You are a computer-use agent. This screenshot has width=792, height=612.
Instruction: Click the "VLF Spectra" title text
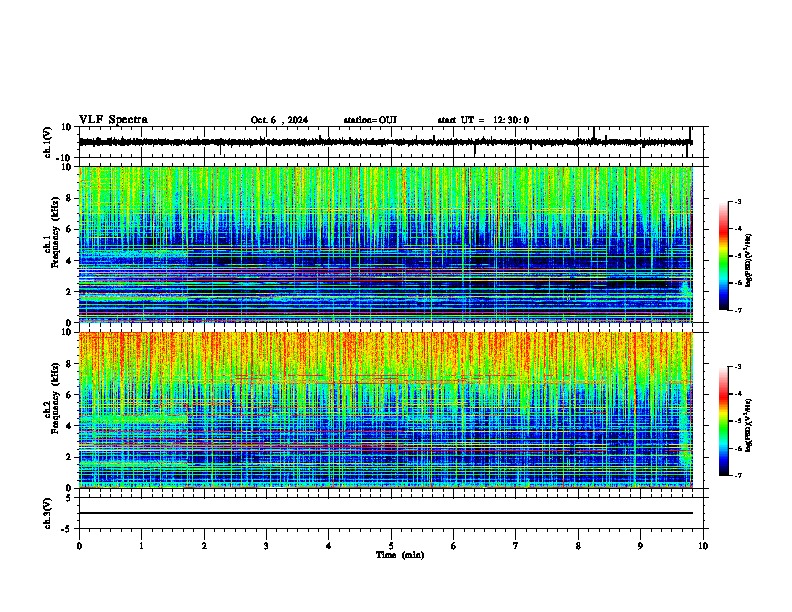(114, 119)
